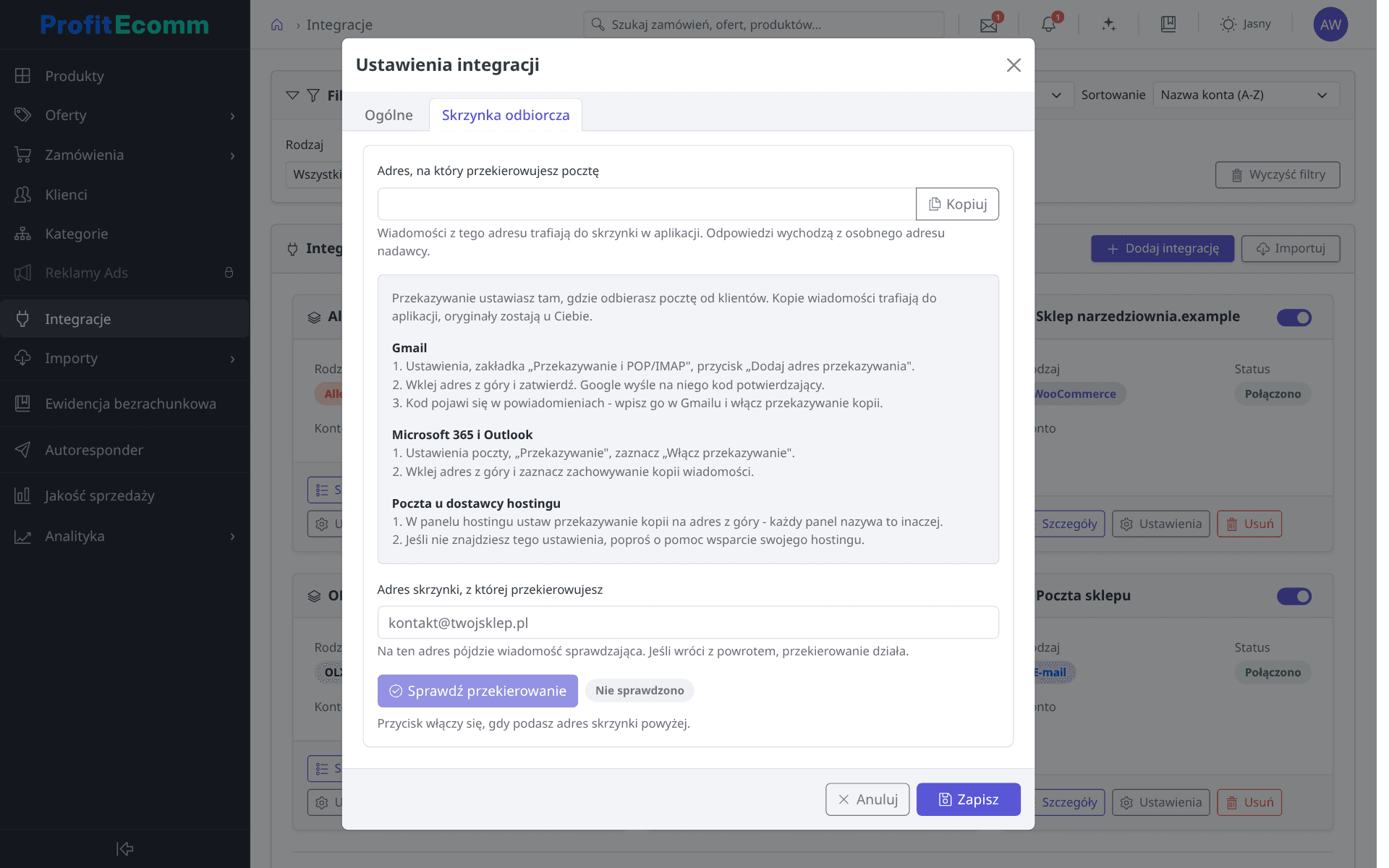Delete Sklep narzedziownia.example via Usuń
Image resolution: width=1389 pixels, height=868 pixels.
(1249, 524)
